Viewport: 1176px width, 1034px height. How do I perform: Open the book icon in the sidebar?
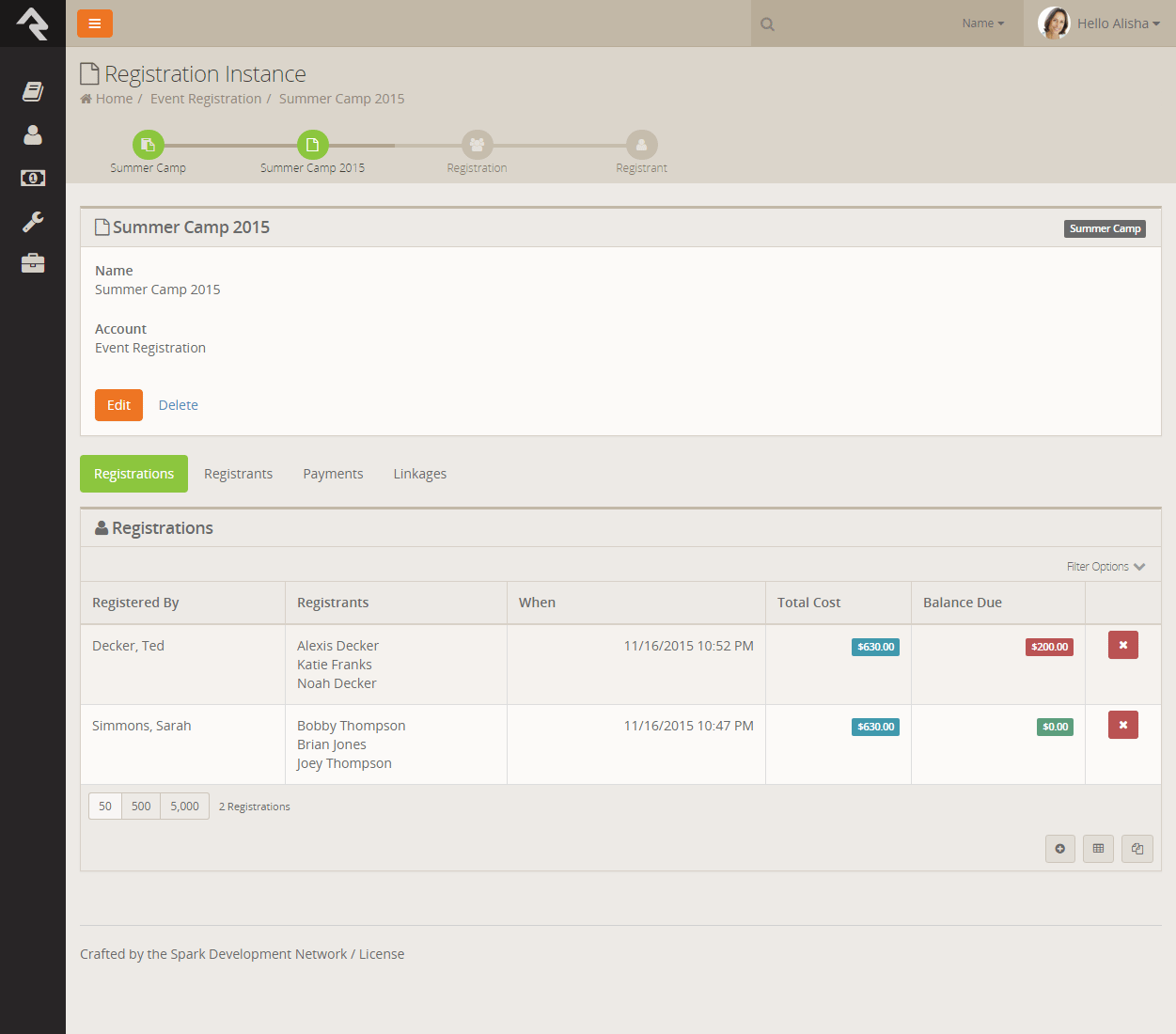pyautogui.click(x=33, y=91)
